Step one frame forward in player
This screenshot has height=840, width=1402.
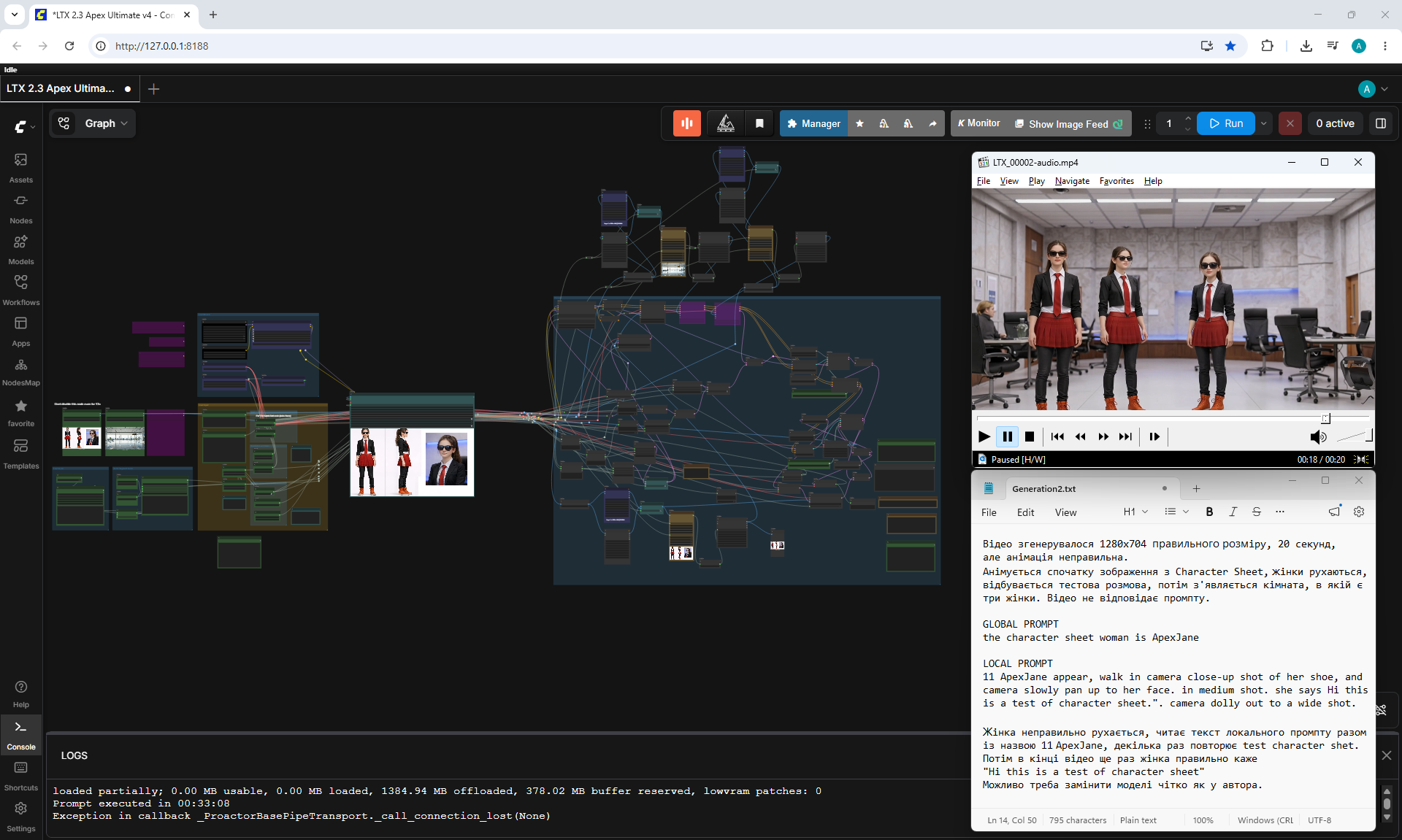tap(1154, 436)
